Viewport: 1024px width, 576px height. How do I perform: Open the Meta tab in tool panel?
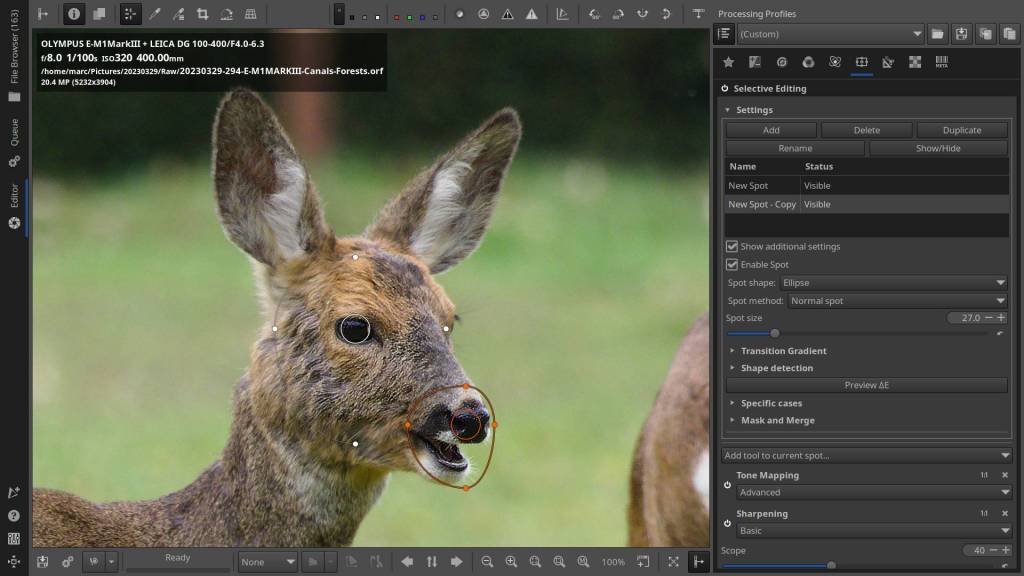tap(942, 62)
